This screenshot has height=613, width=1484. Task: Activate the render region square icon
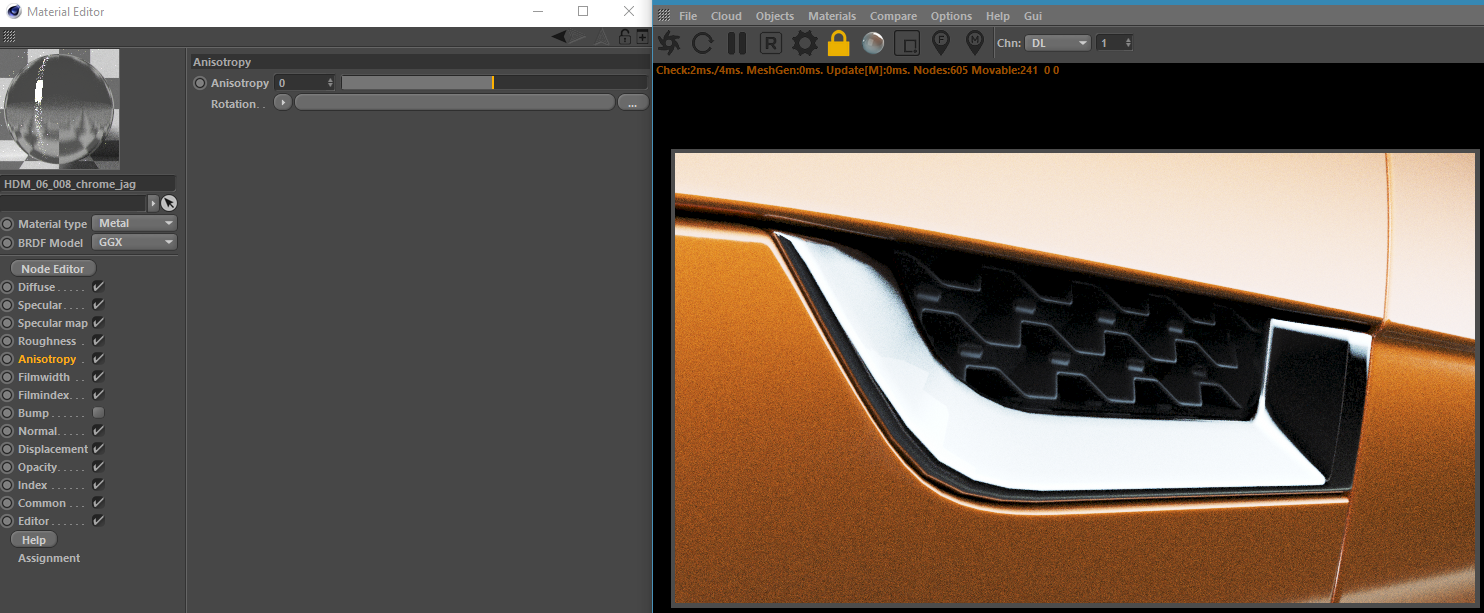(x=907, y=43)
